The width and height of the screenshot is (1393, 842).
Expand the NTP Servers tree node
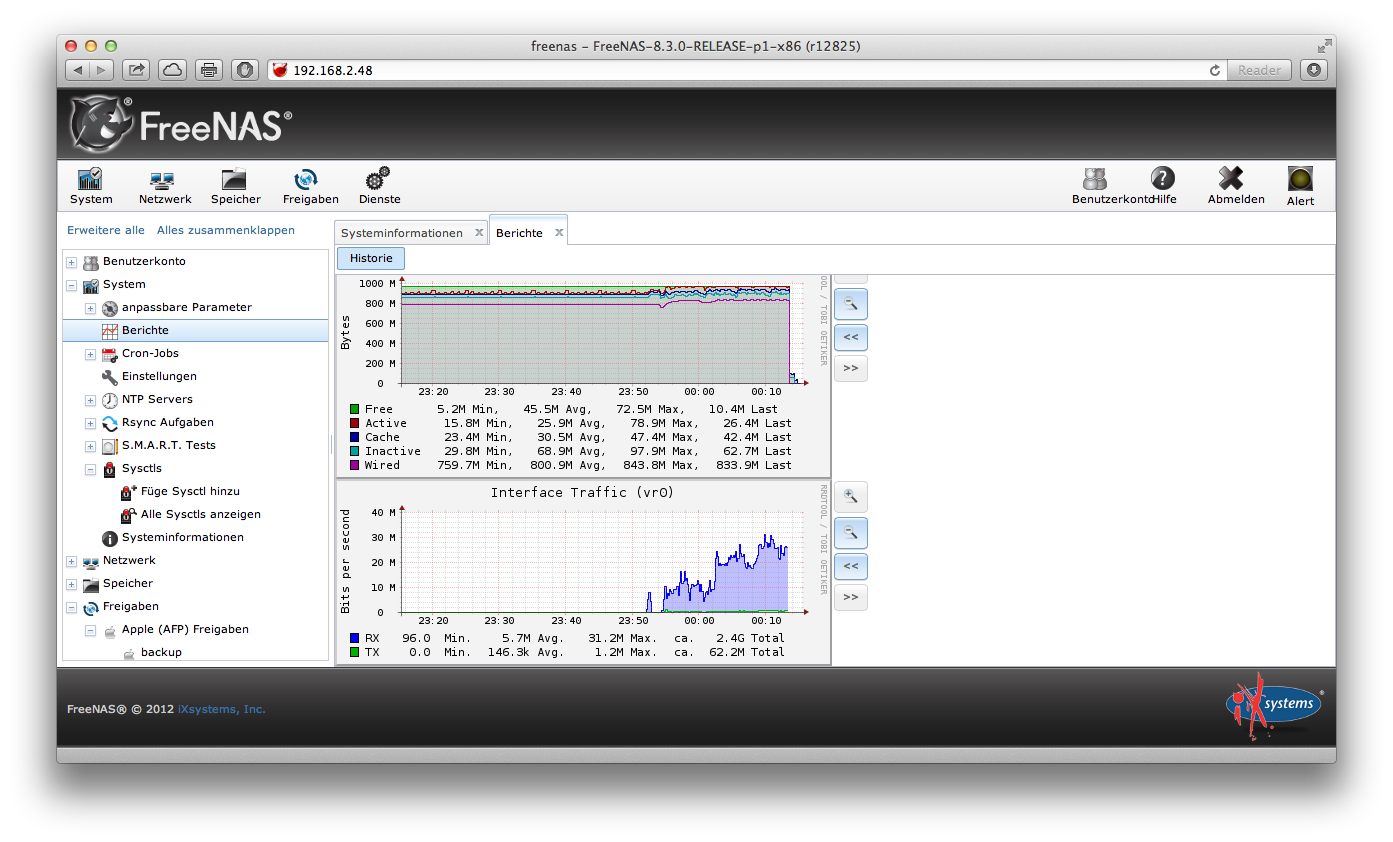[x=90, y=400]
